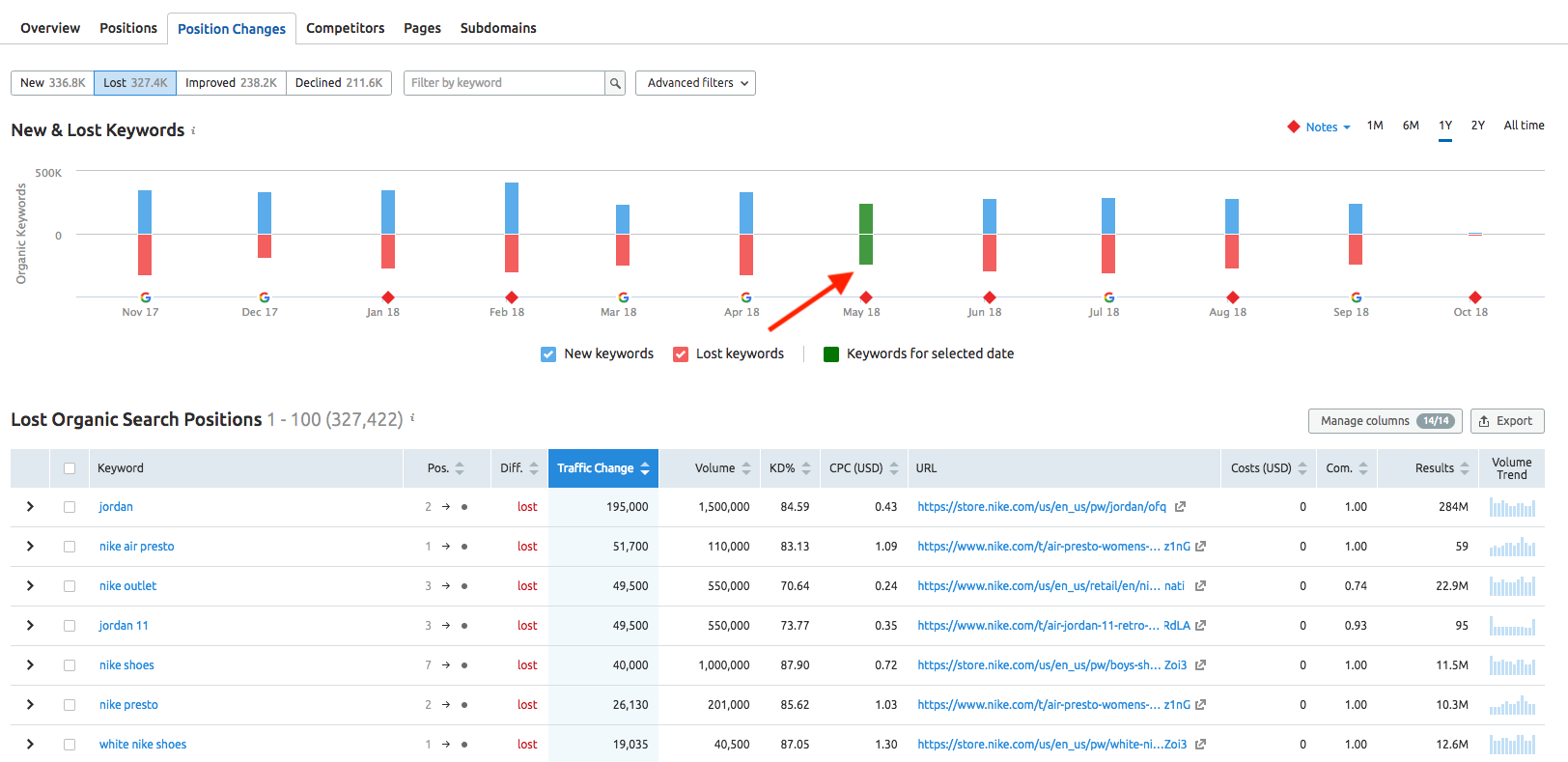Open the nike air presto keyword link
The height and width of the screenshot is (762, 1568).
[137, 547]
